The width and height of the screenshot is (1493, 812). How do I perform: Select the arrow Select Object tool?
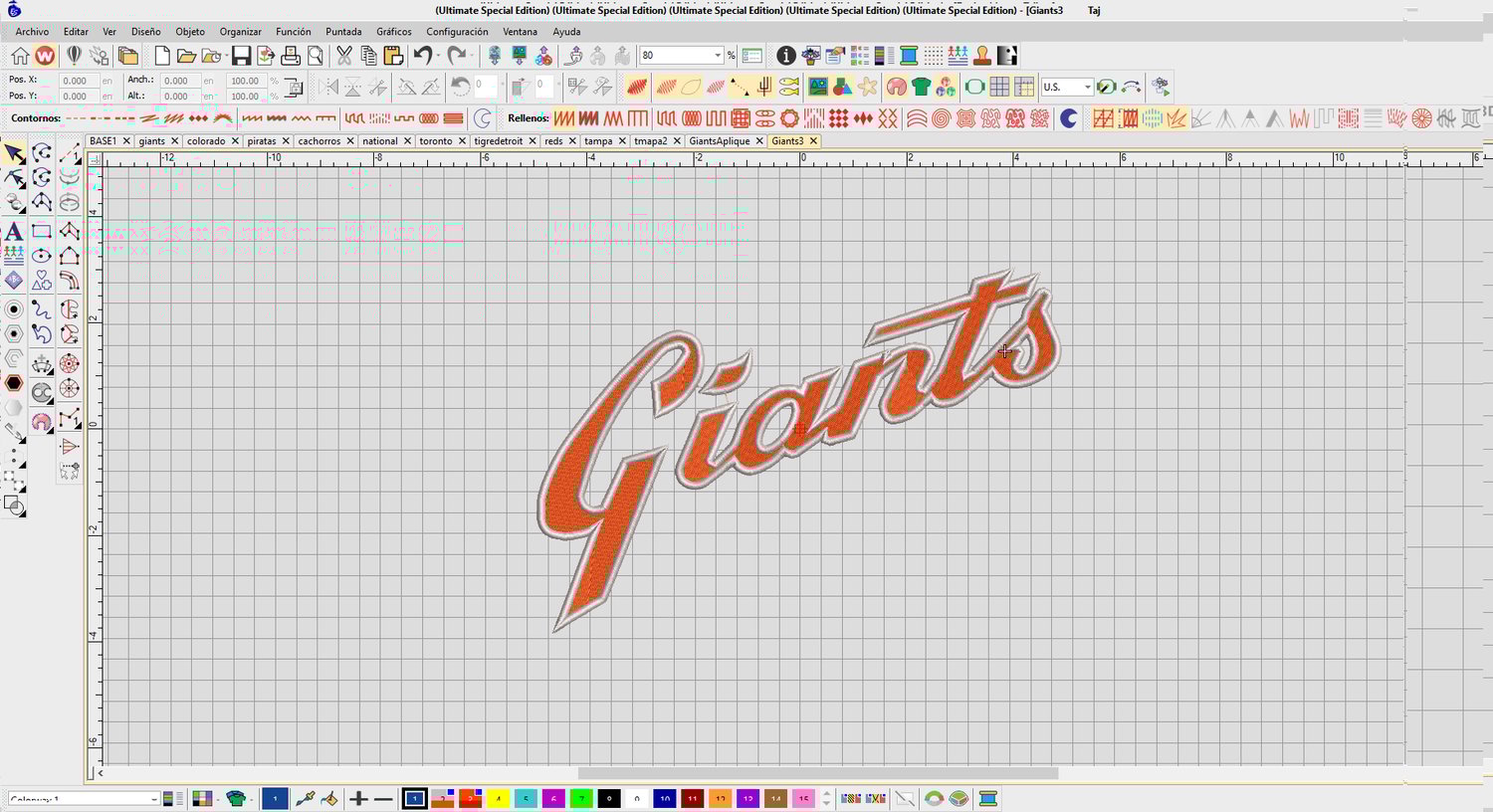(x=14, y=153)
